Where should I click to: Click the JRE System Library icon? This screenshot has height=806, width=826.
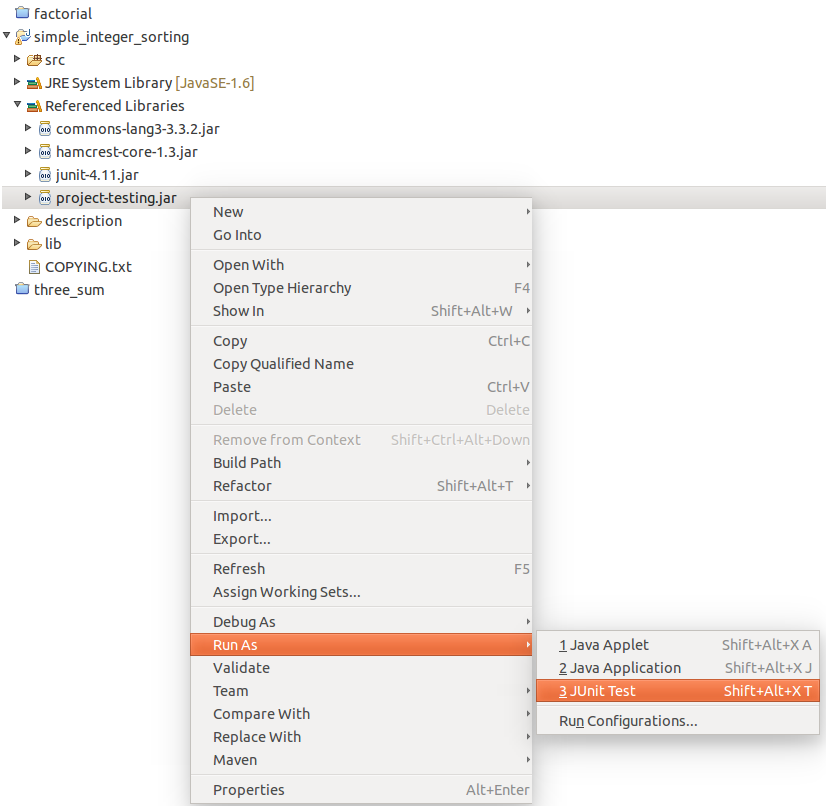pyautogui.click(x=34, y=83)
